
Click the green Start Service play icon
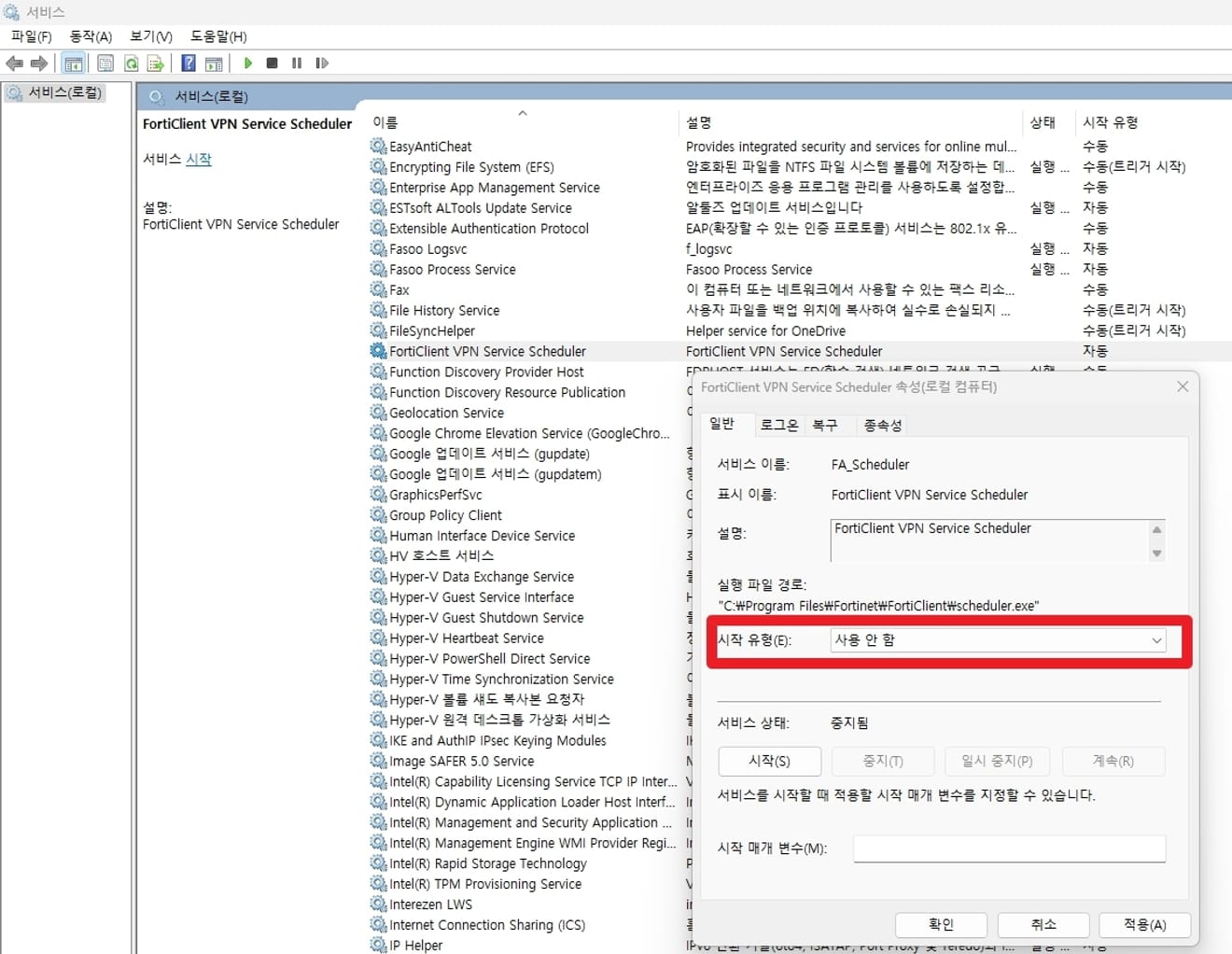(247, 63)
